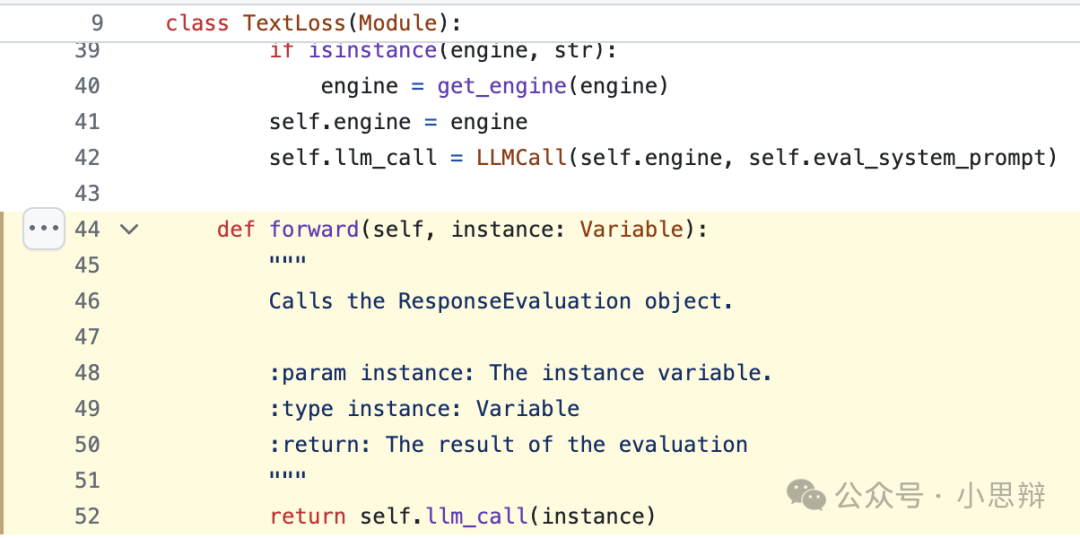Select empty line number 43

(x=87, y=193)
